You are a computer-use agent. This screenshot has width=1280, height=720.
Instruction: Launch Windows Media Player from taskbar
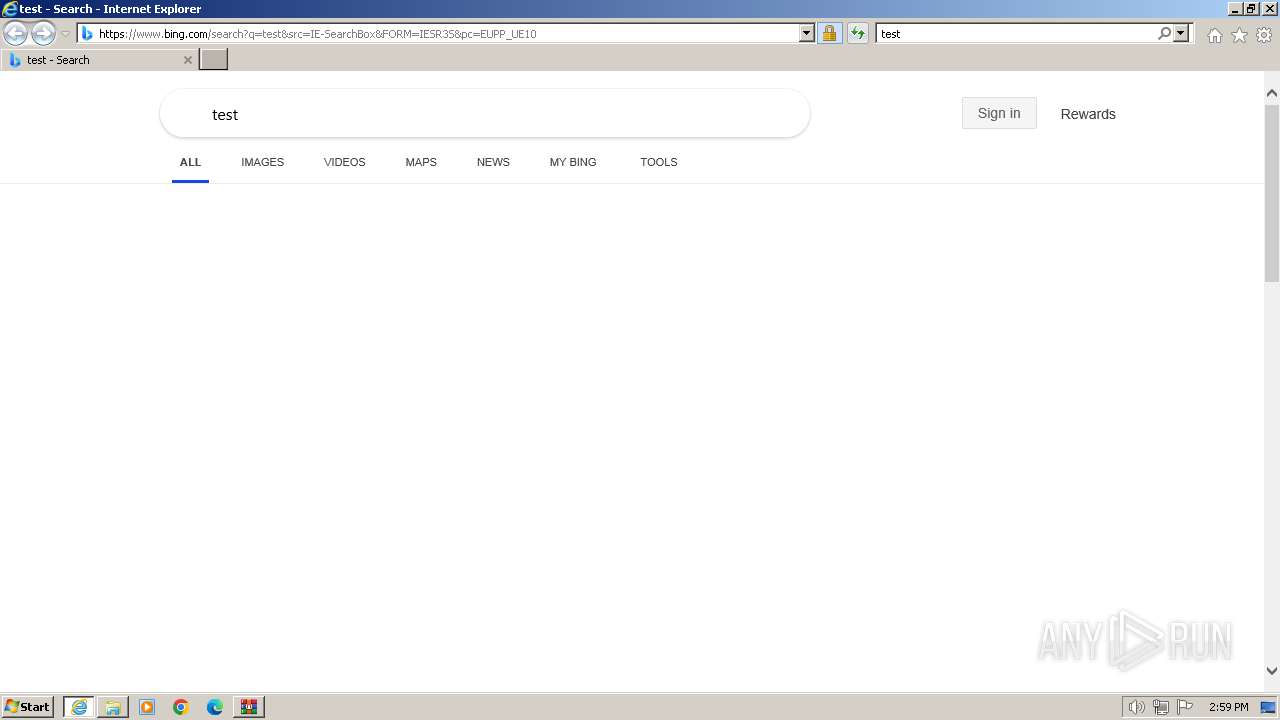tap(147, 707)
